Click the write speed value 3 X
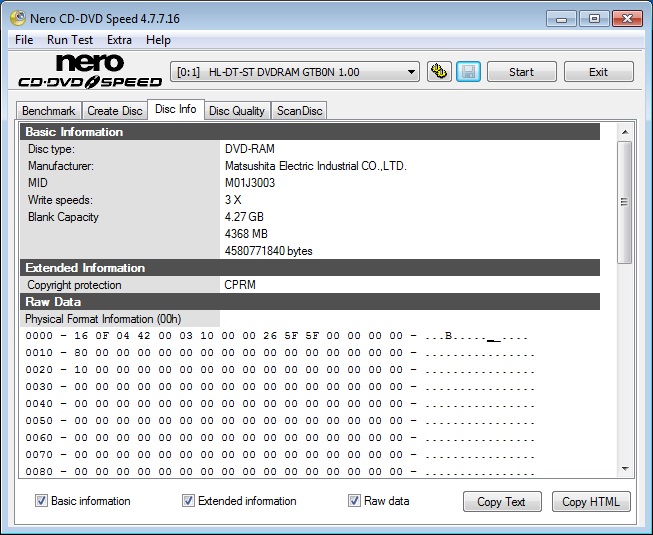 click(233, 200)
